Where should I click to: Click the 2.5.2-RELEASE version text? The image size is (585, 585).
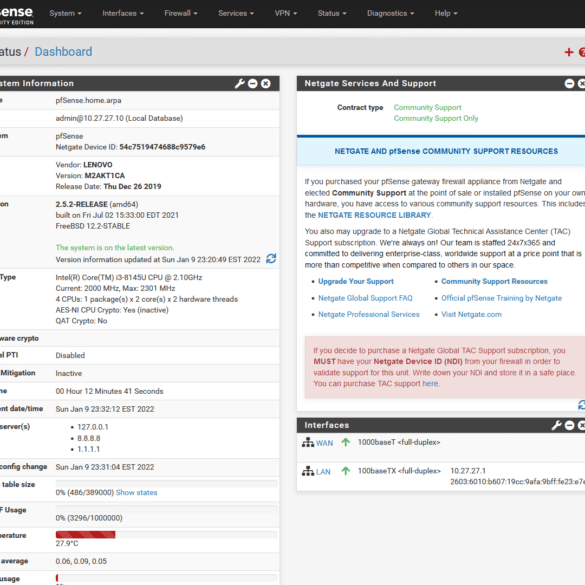[81, 204]
